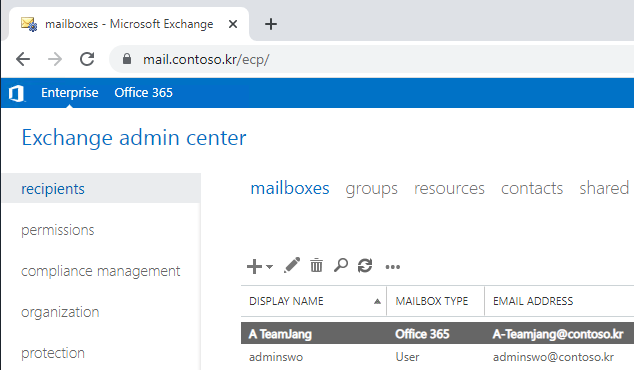This screenshot has width=634, height=370.
Task: Open the shared tab
Action: click(604, 188)
